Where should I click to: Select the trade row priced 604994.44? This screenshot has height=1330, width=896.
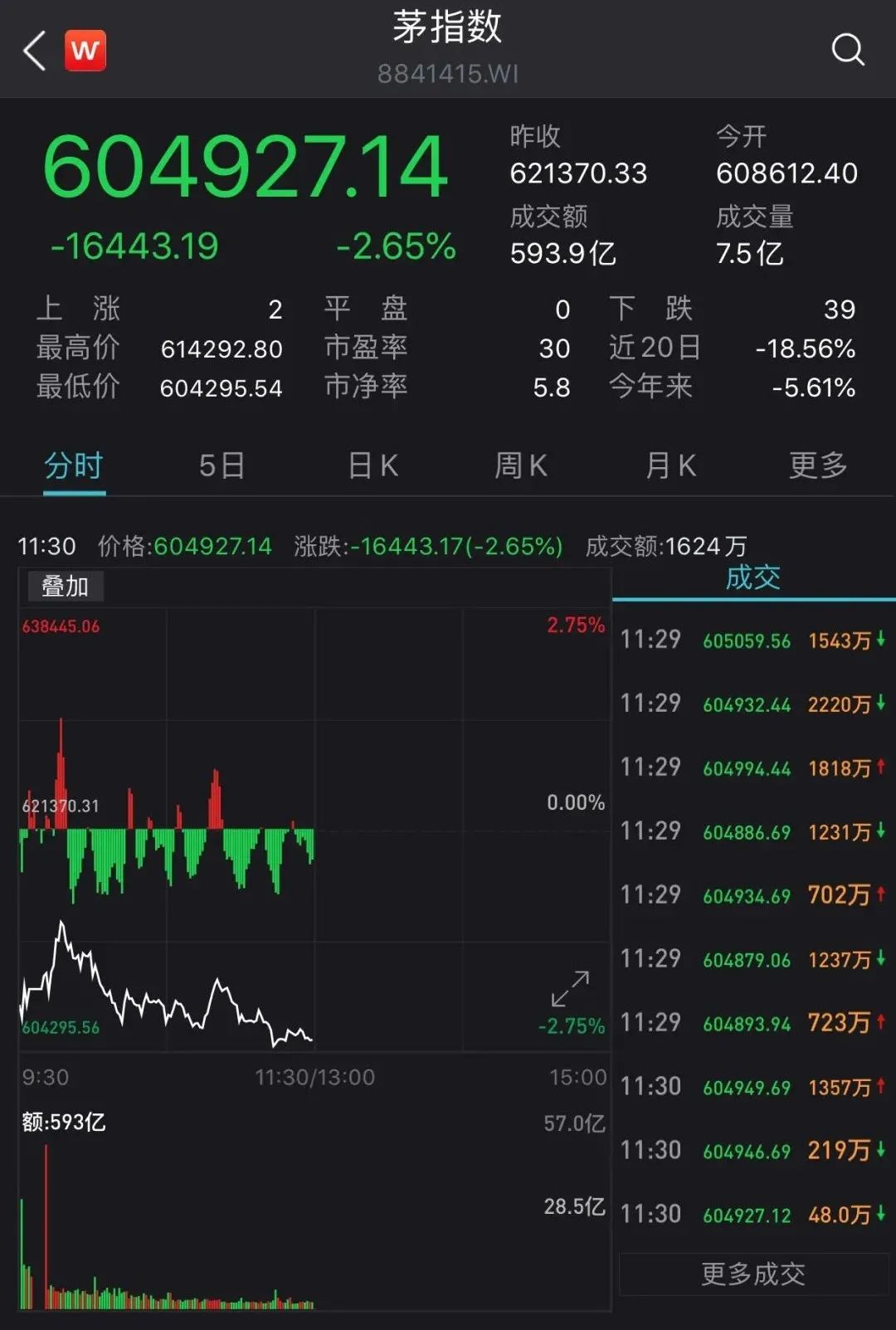pyautogui.click(x=753, y=767)
